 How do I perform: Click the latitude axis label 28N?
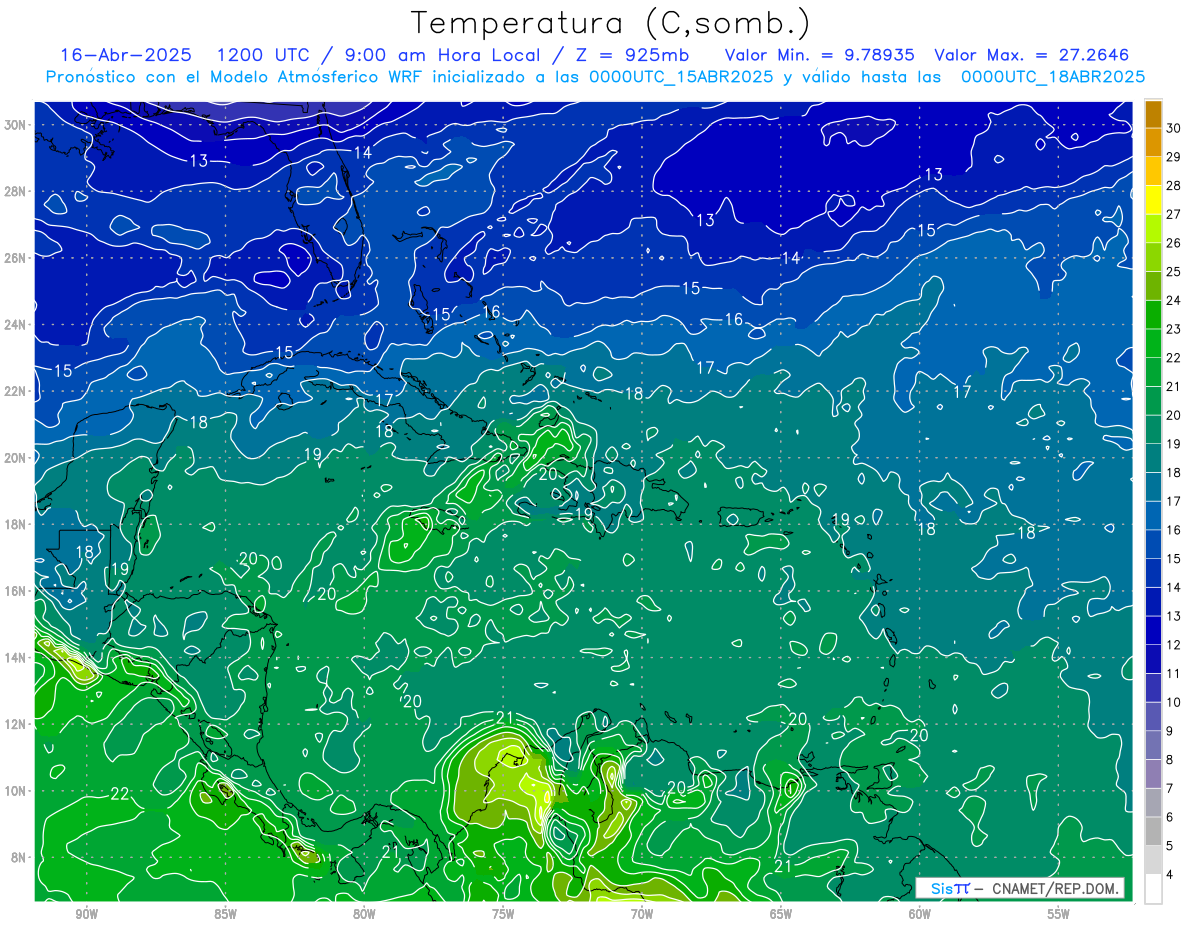click(17, 191)
